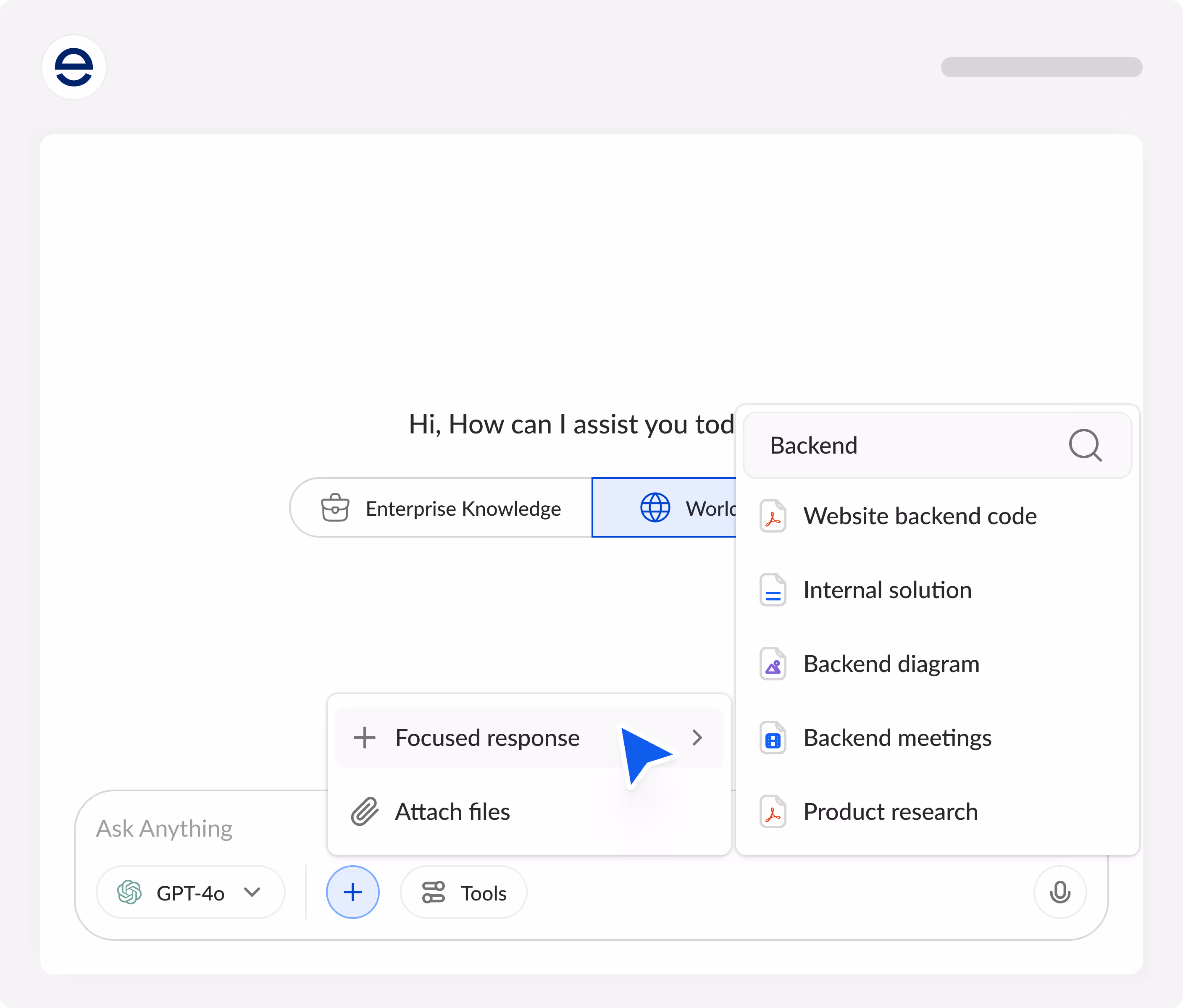
Task: Switch to Enterprise Knowledge mode
Action: click(441, 508)
